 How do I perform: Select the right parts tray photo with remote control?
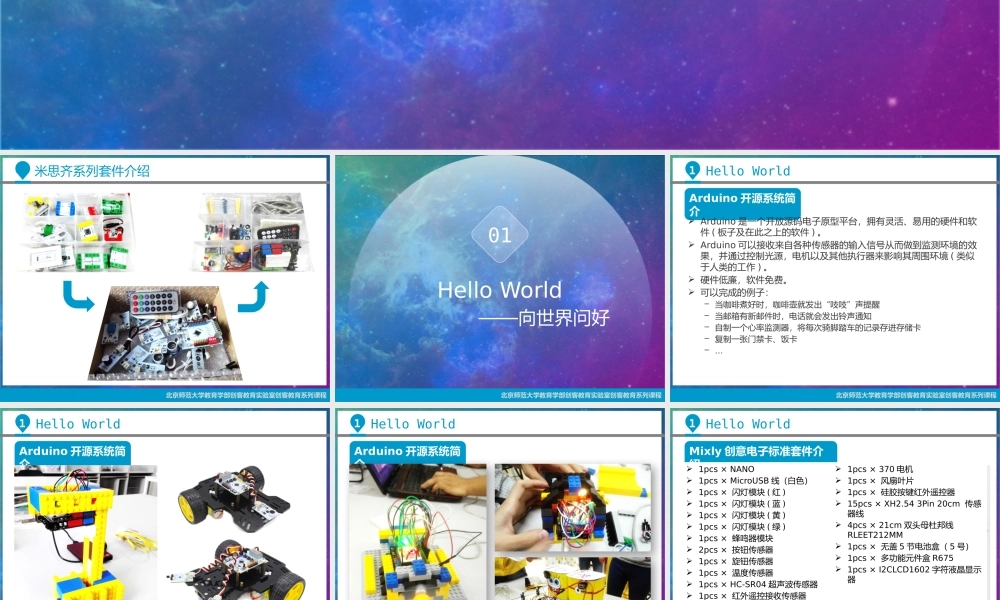[x=253, y=232]
